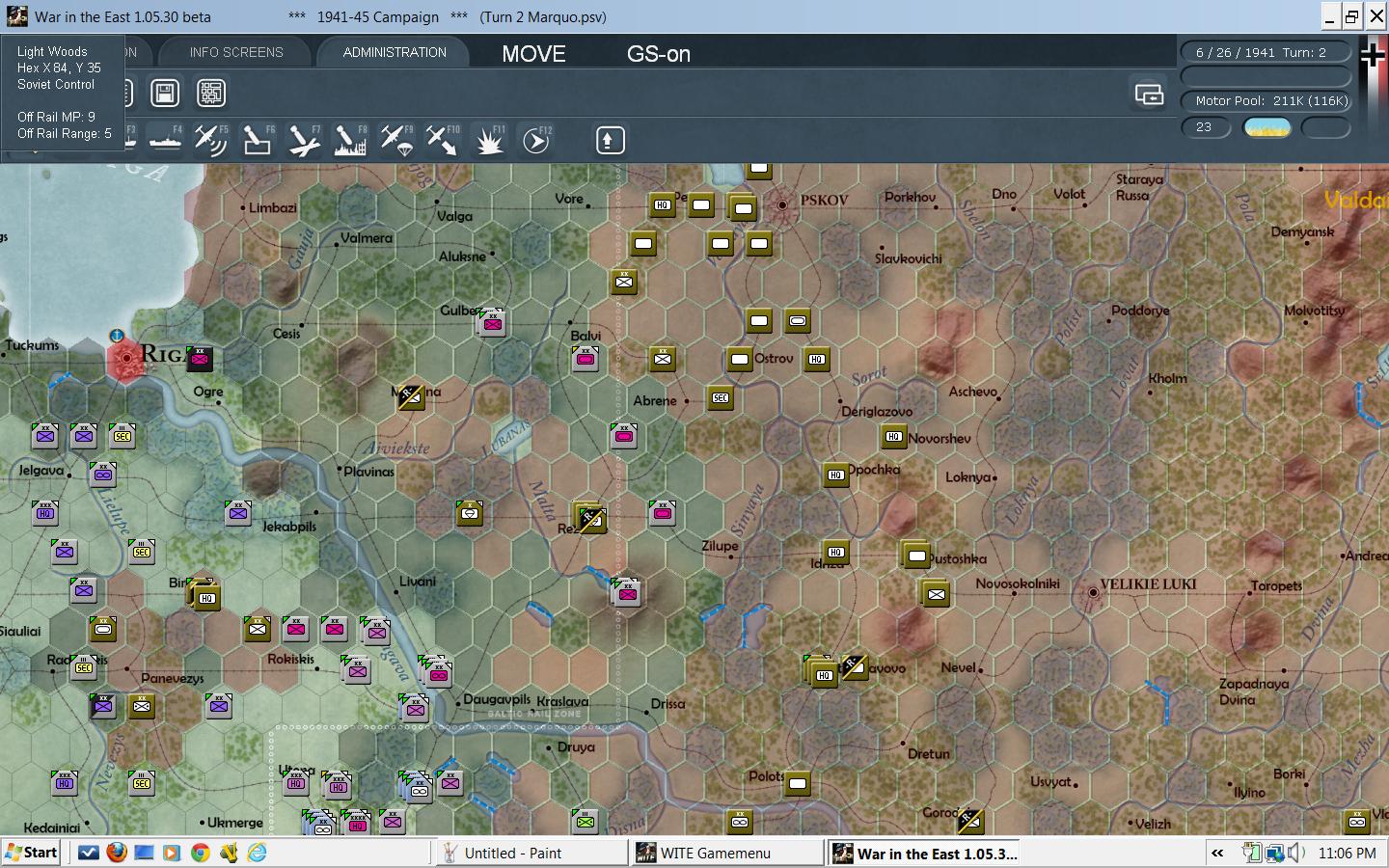Select the unit counter near Polotsk
The image size is (1389, 868).
tap(797, 783)
